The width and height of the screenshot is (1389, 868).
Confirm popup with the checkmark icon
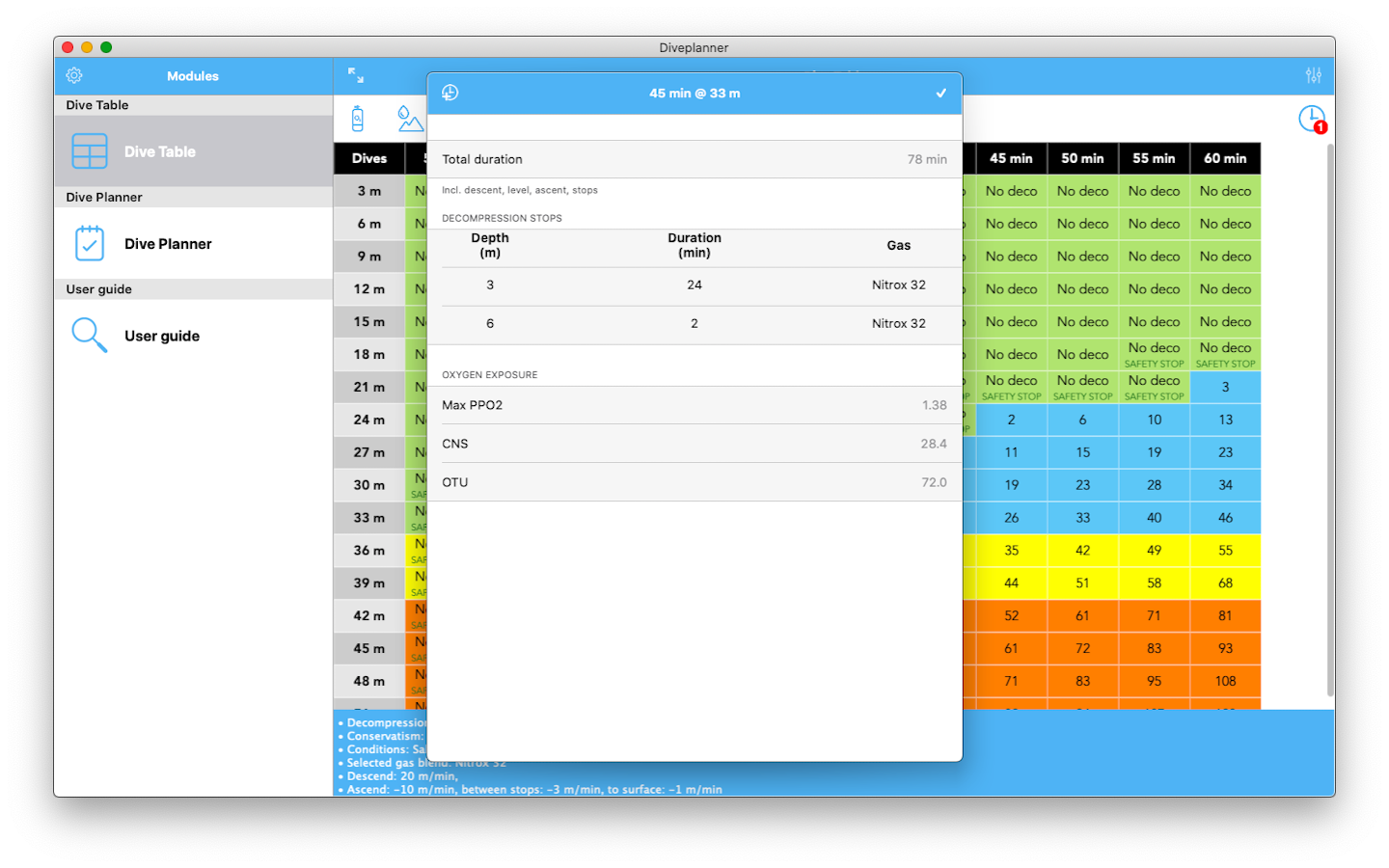[x=941, y=94]
